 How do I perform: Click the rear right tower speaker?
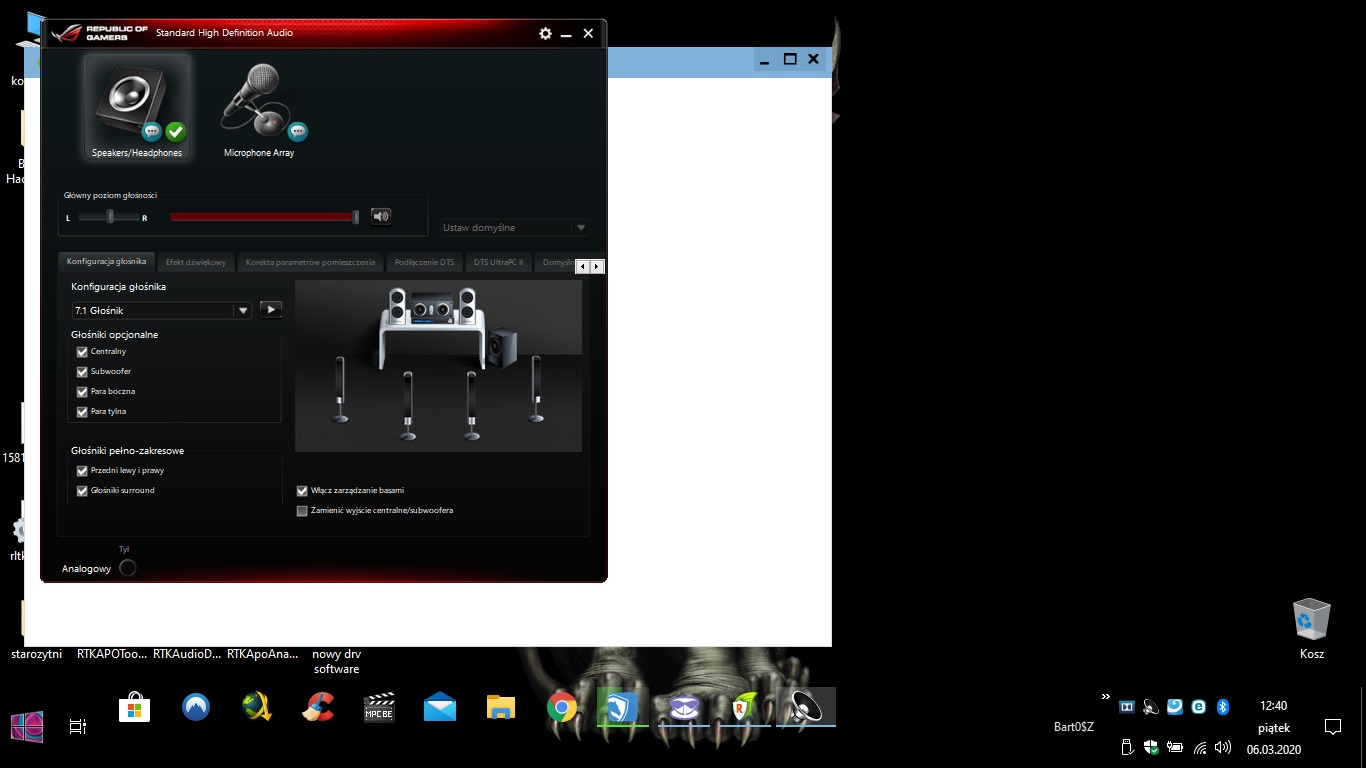471,405
